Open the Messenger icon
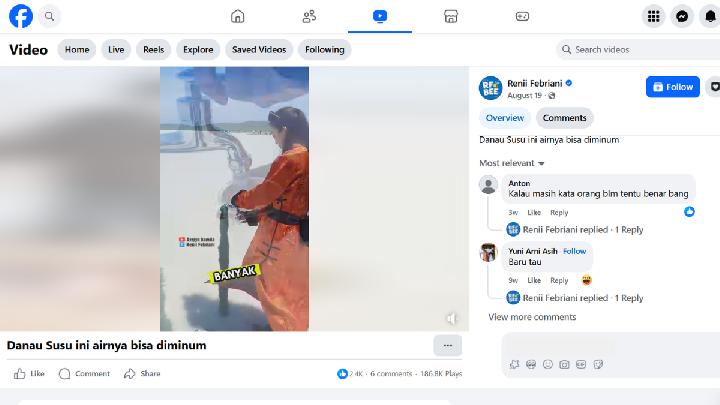Viewport: 720px width, 405px height. pyautogui.click(x=682, y=16)
